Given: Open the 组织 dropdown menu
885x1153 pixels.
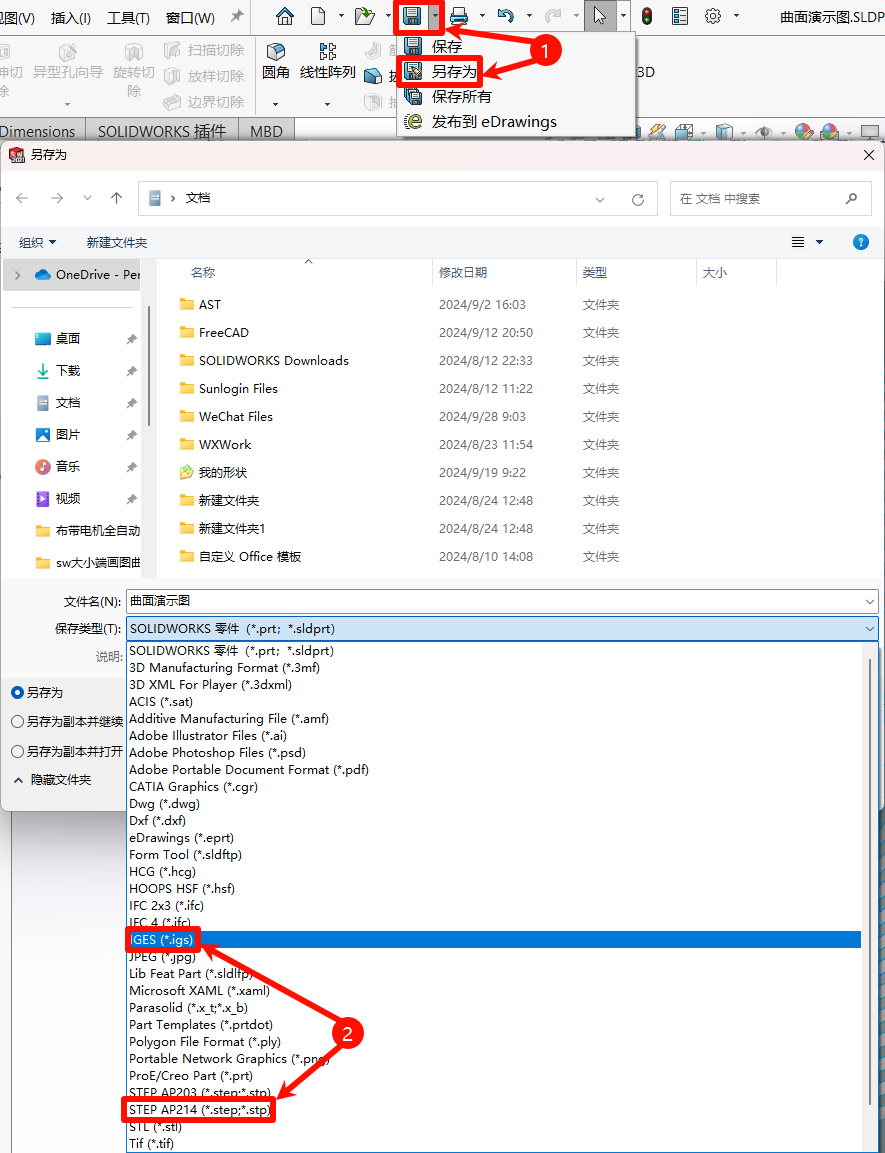Looking at the screenshot, I should coord(37,242).
